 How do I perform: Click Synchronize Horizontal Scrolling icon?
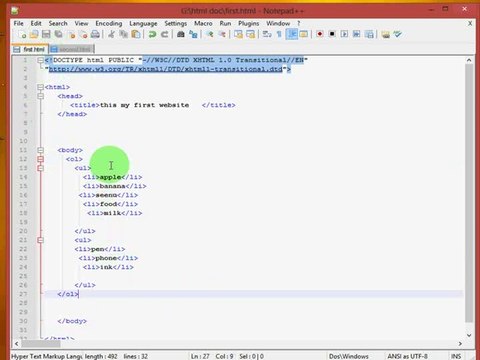pos(250,34)
